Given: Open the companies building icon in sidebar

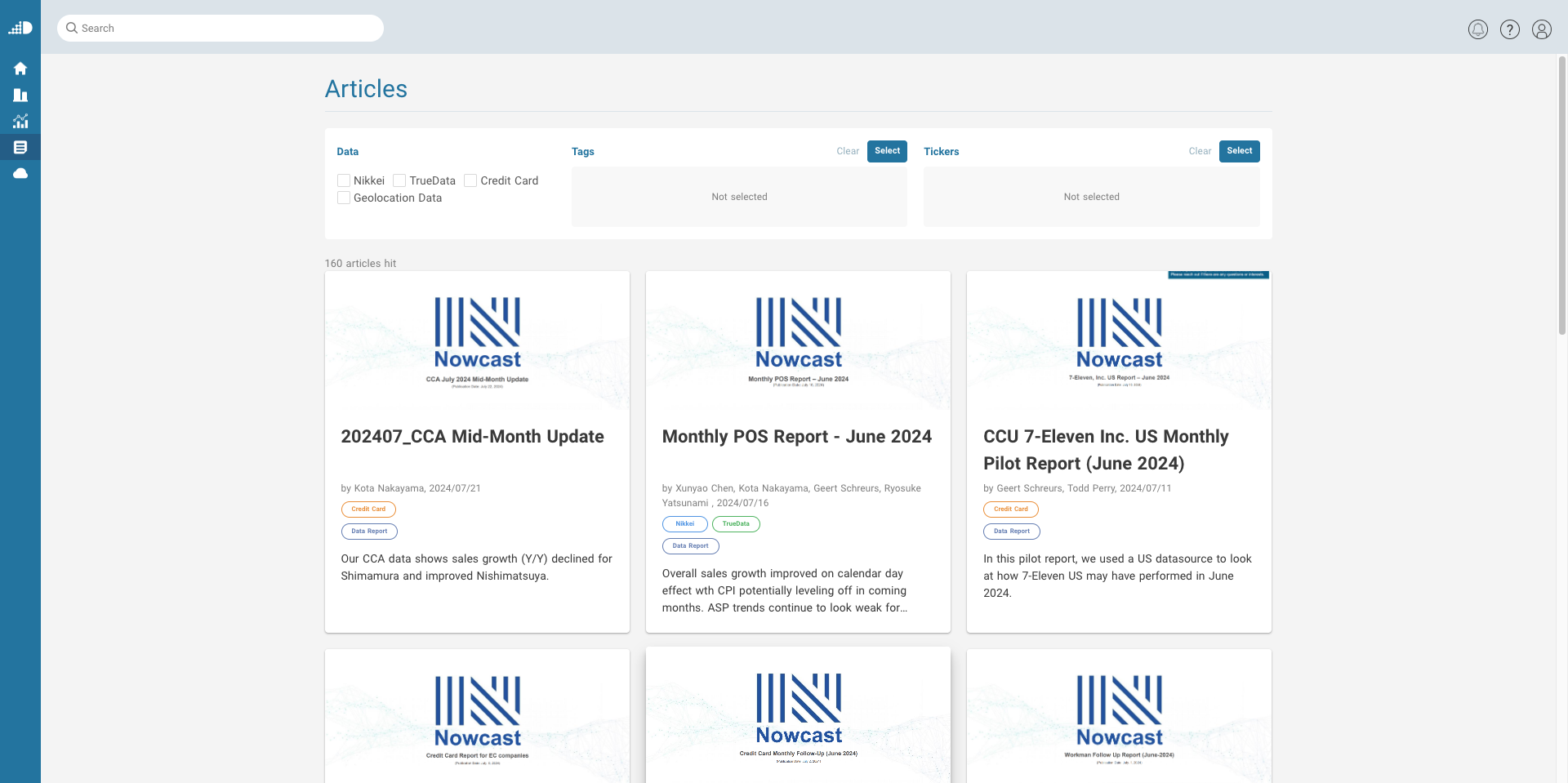Looking at the screenshot, I should pos(20,95).
